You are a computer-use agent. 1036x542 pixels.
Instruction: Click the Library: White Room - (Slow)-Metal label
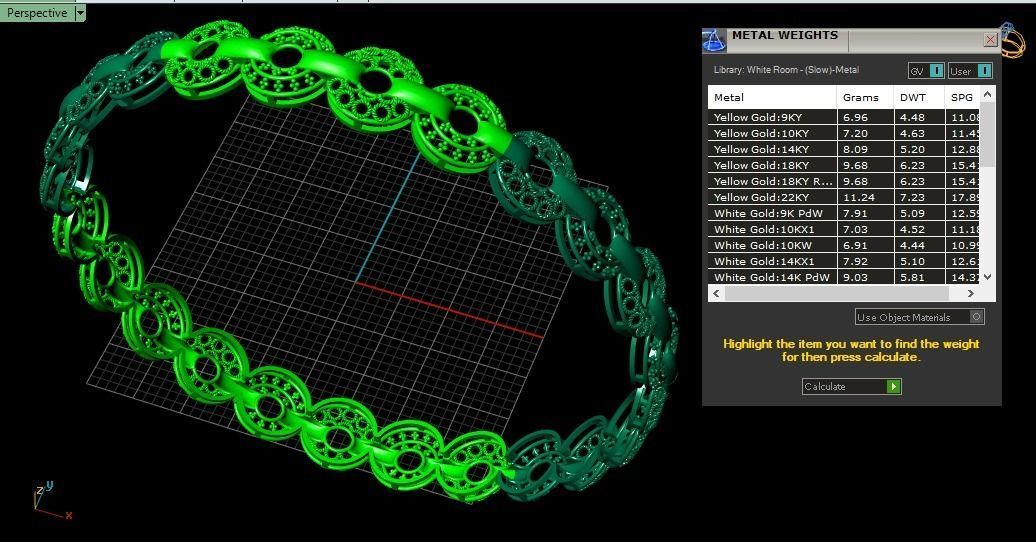point(786,69)
